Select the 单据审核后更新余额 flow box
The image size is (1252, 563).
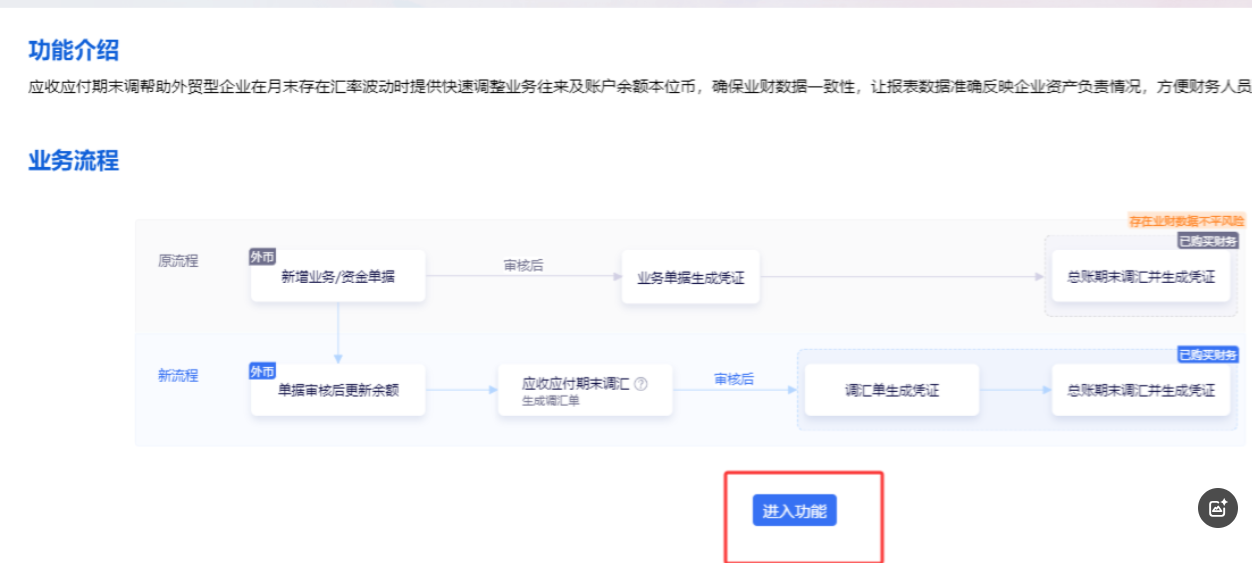tap(338, 390)
